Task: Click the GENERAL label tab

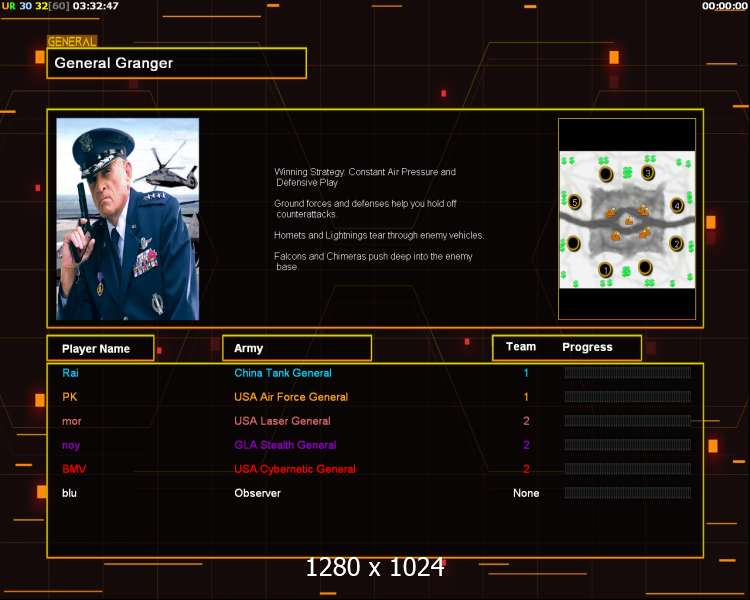Action: tap(72, 42)
